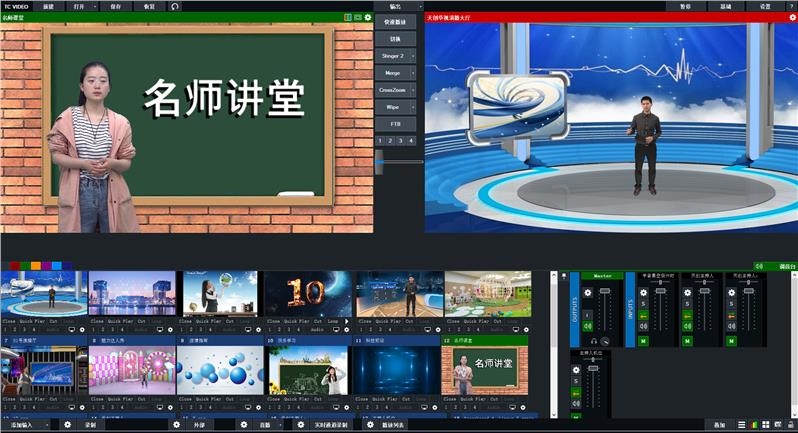Toggle Solo S button on first INPUTS channel
Viewport: 798px width, 433px height.
[643, 304]
